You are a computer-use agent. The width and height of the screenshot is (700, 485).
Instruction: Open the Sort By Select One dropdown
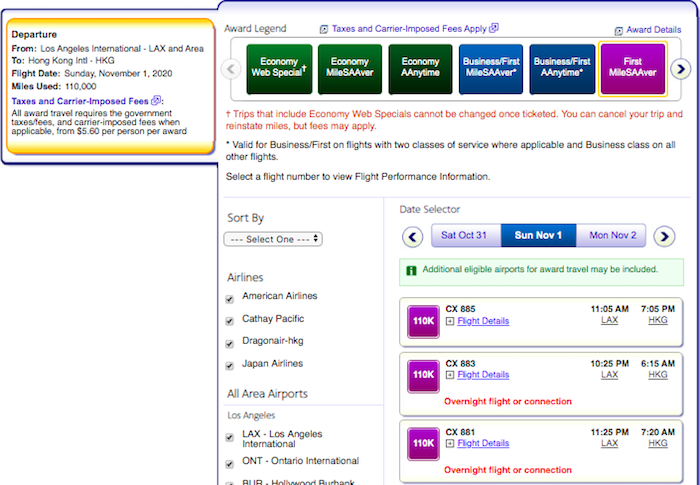(273, 239)
